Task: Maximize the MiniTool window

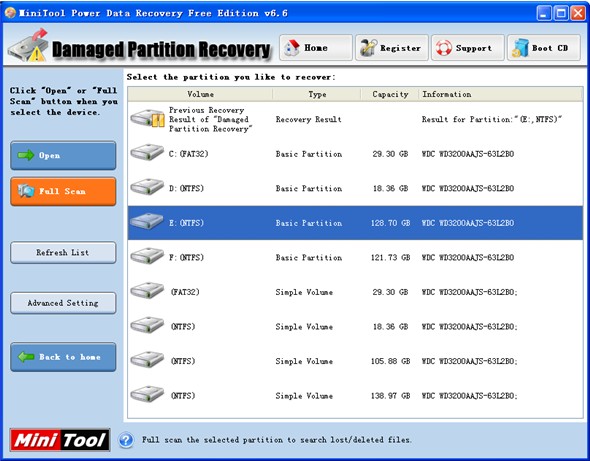Action: click(x=561, y=13)
